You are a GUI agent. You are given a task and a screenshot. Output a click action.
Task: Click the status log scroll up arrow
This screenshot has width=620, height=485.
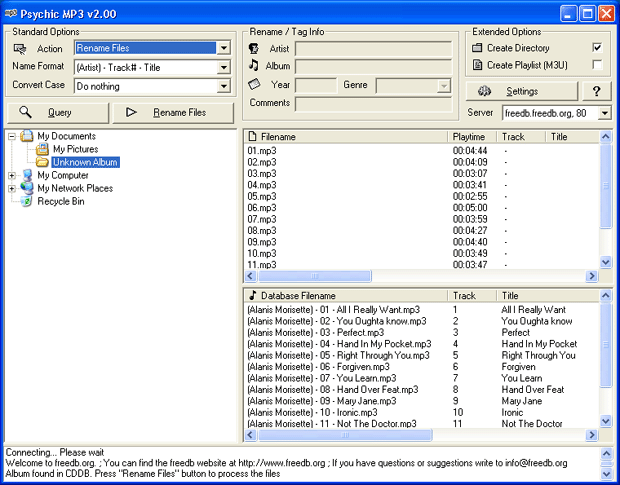point(606,453)
